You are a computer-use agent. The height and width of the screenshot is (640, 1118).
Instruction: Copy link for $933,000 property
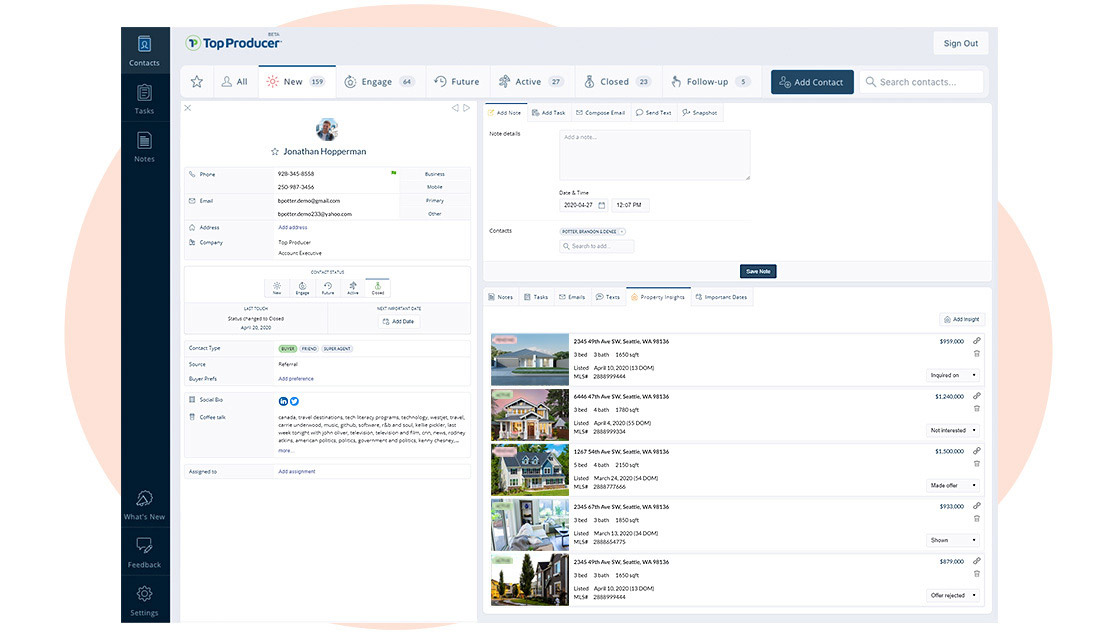tap(977, 505)
